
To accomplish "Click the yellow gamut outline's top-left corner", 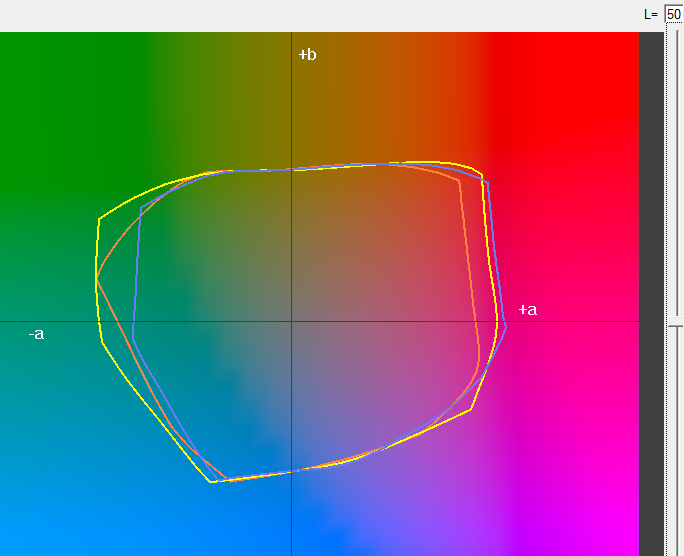I will (99, 218).
